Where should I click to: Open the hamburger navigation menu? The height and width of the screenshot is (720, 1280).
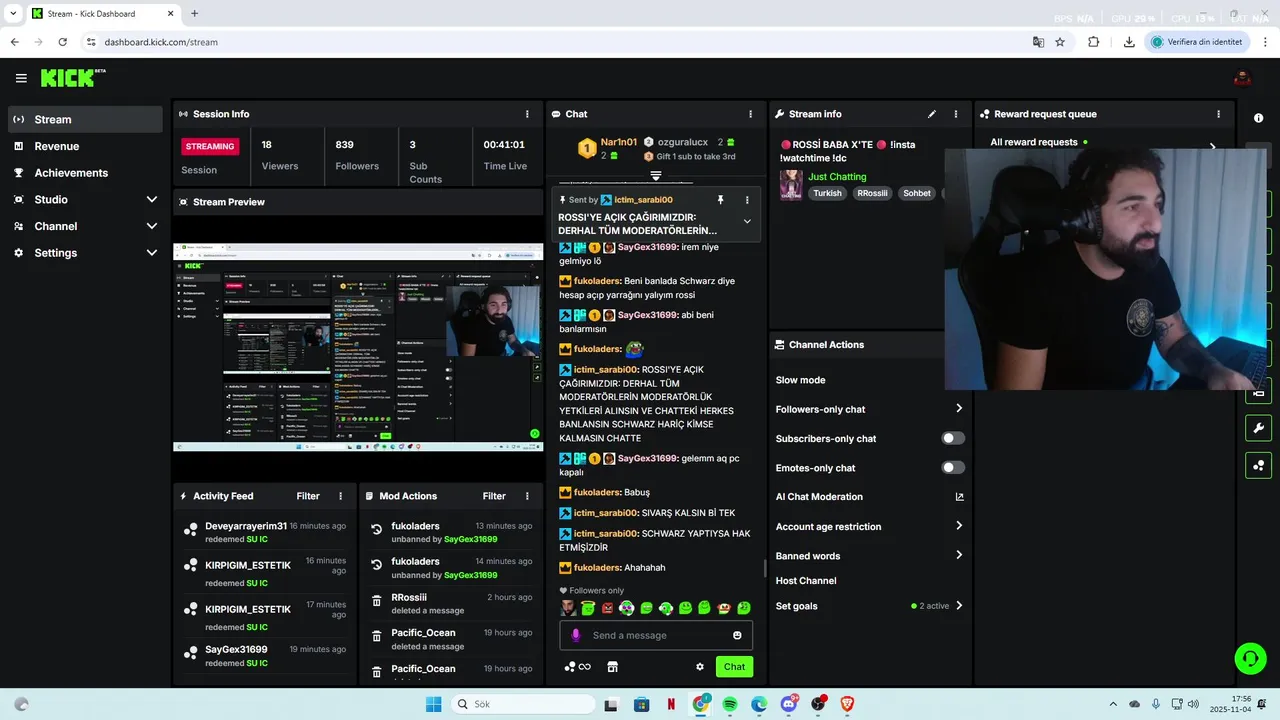(21, 78)
